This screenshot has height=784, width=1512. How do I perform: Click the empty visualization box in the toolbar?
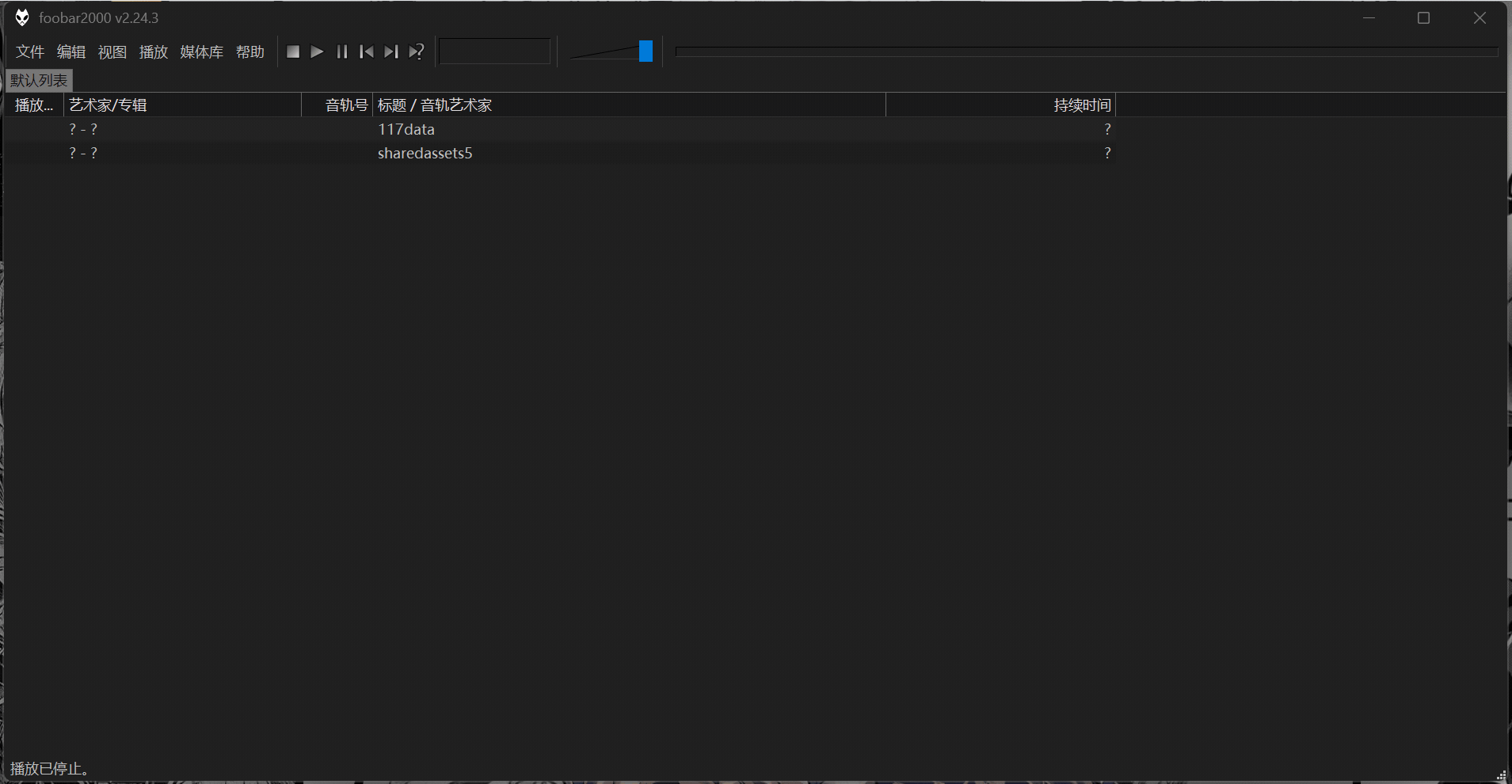click(495, 51)
